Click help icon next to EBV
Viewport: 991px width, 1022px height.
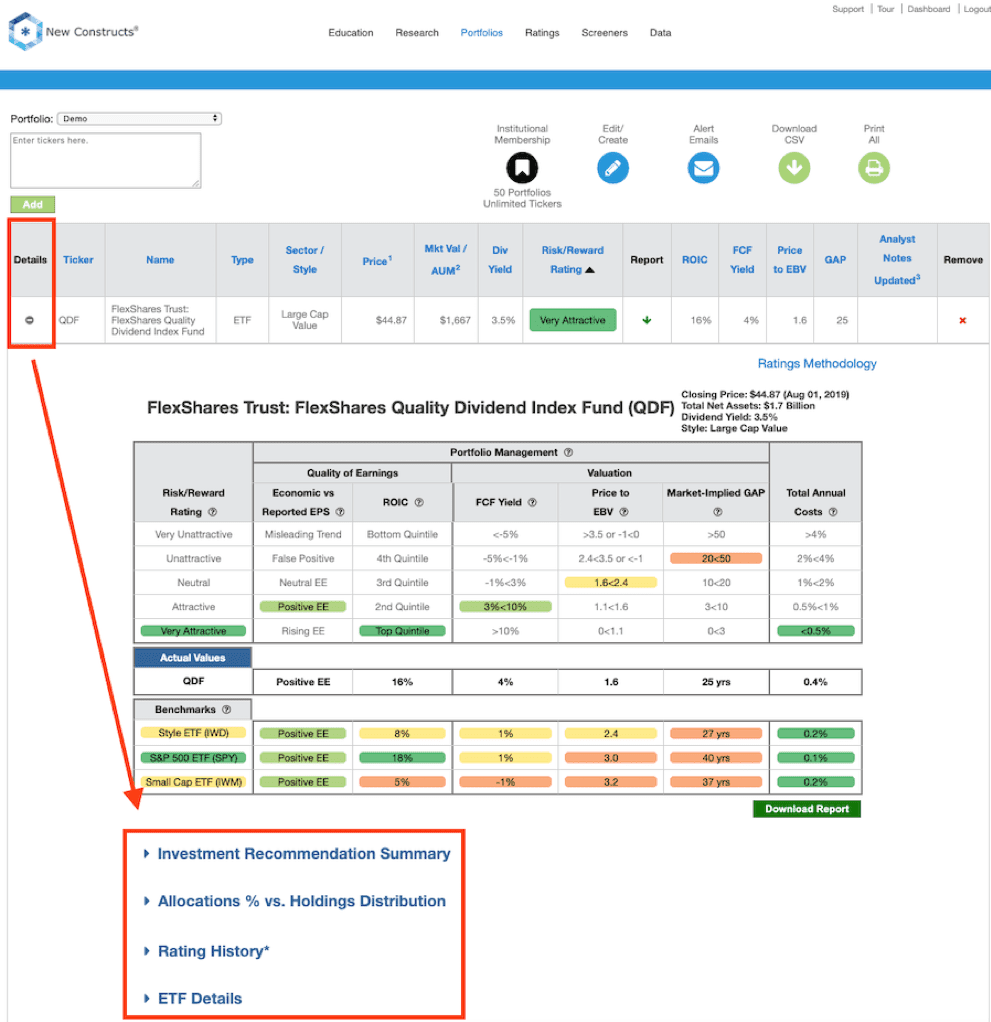[624, 512]
